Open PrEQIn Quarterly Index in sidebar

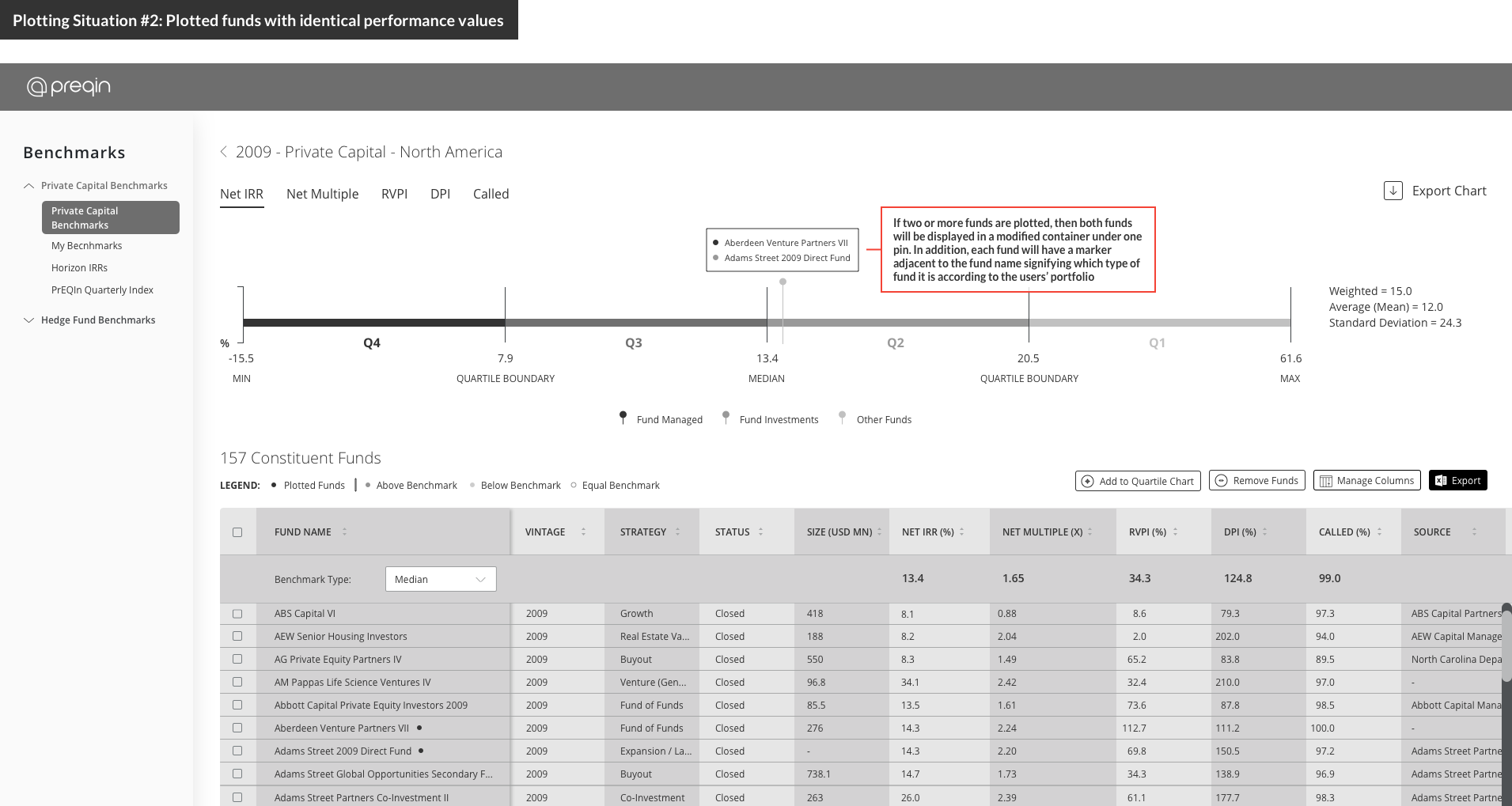pyautogui.click(x=102, y=290)
